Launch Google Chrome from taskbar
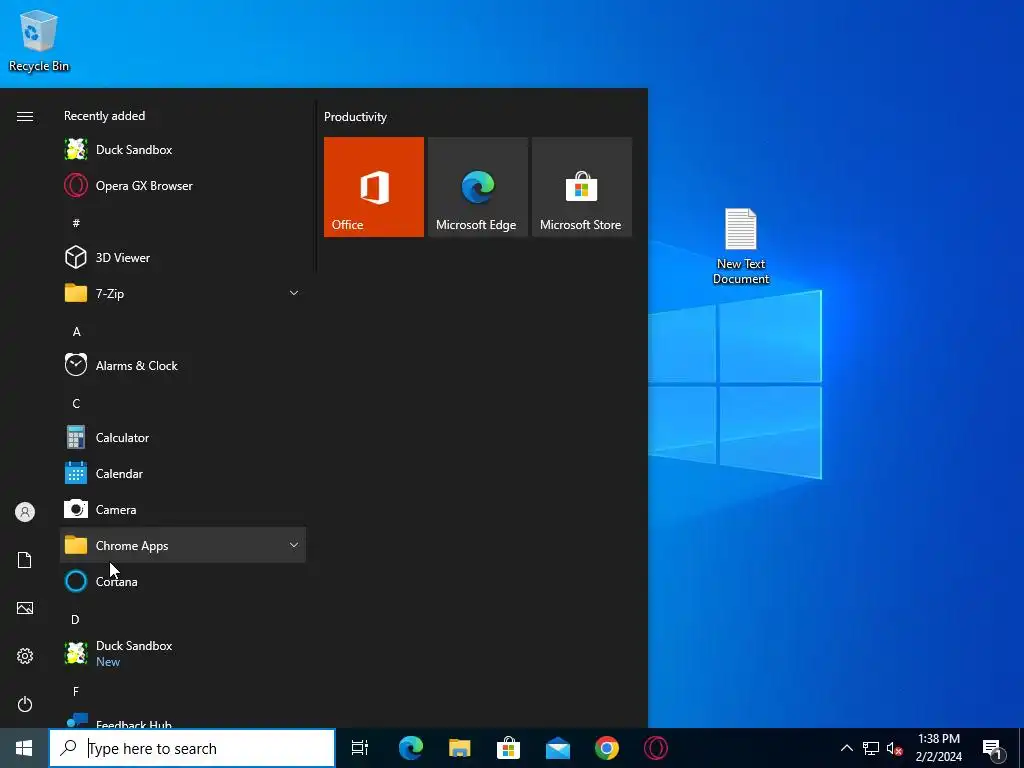 click(x=607, y=748)
